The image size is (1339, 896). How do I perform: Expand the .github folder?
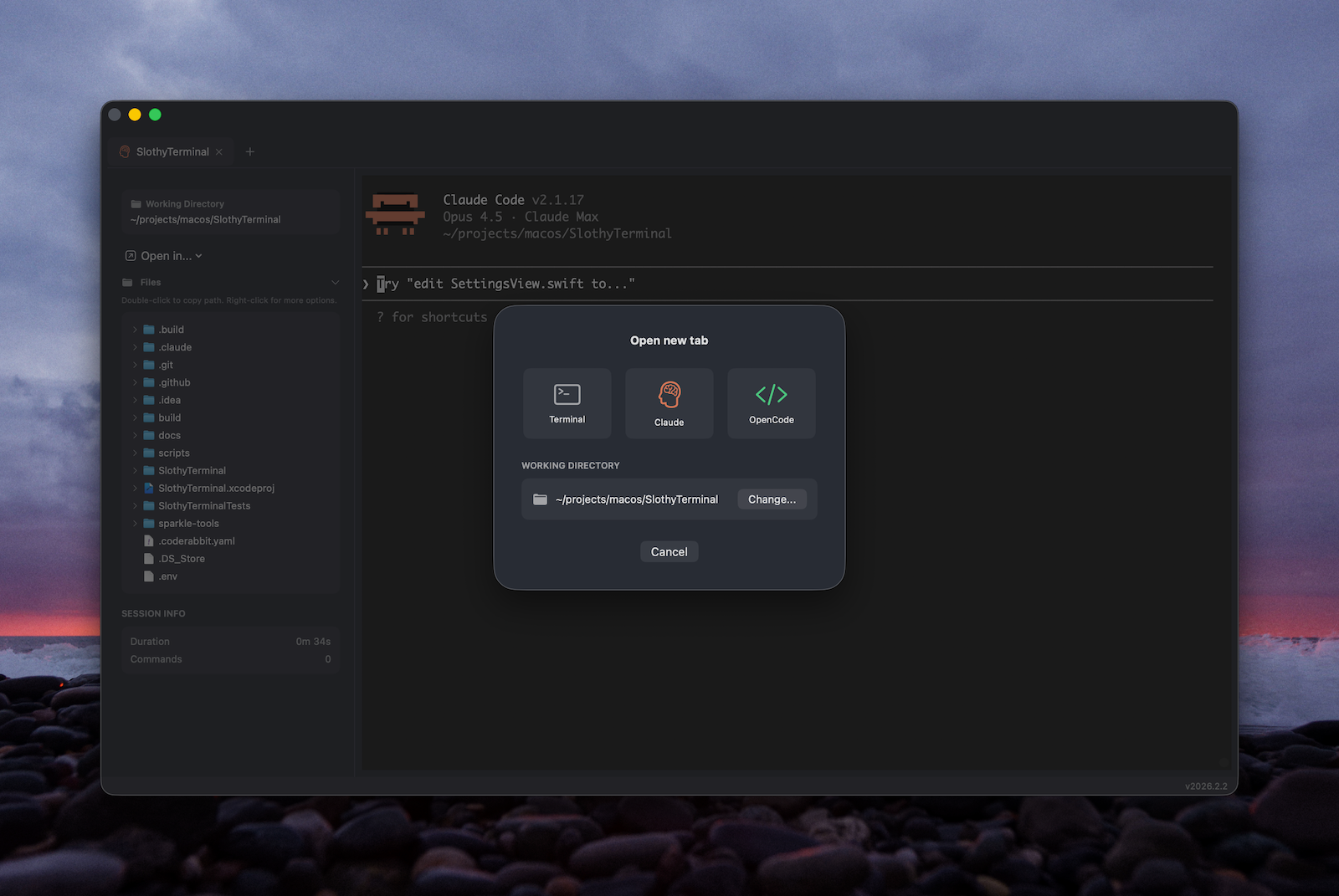135,382
